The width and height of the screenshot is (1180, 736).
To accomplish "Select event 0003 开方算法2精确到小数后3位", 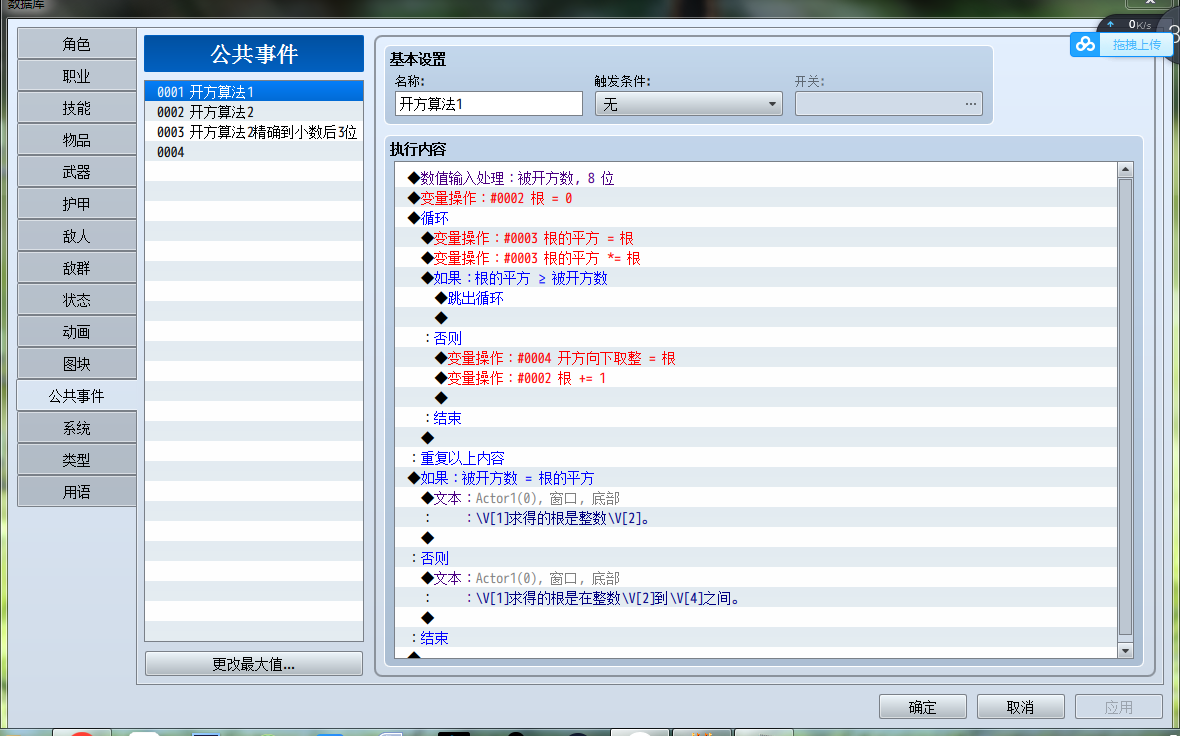I will [x=254, y=132].
